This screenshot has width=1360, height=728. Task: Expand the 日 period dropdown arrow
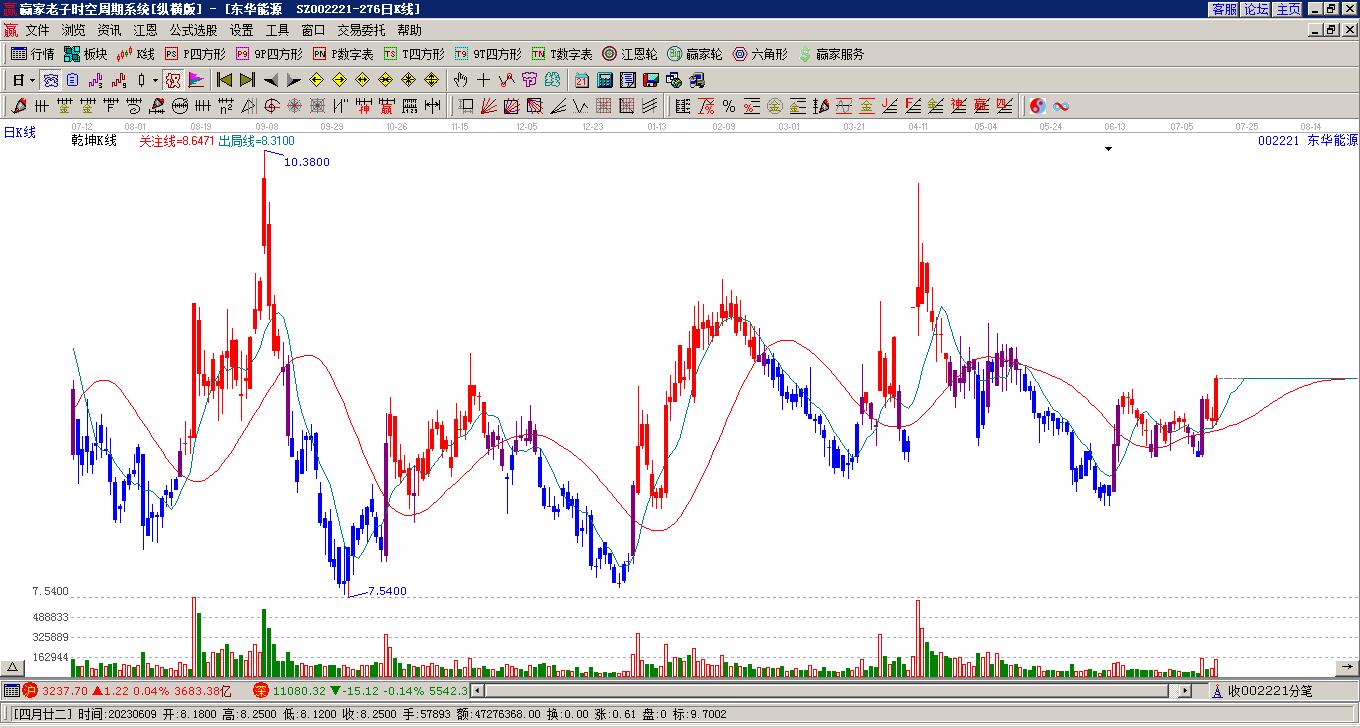click(33, 80)
